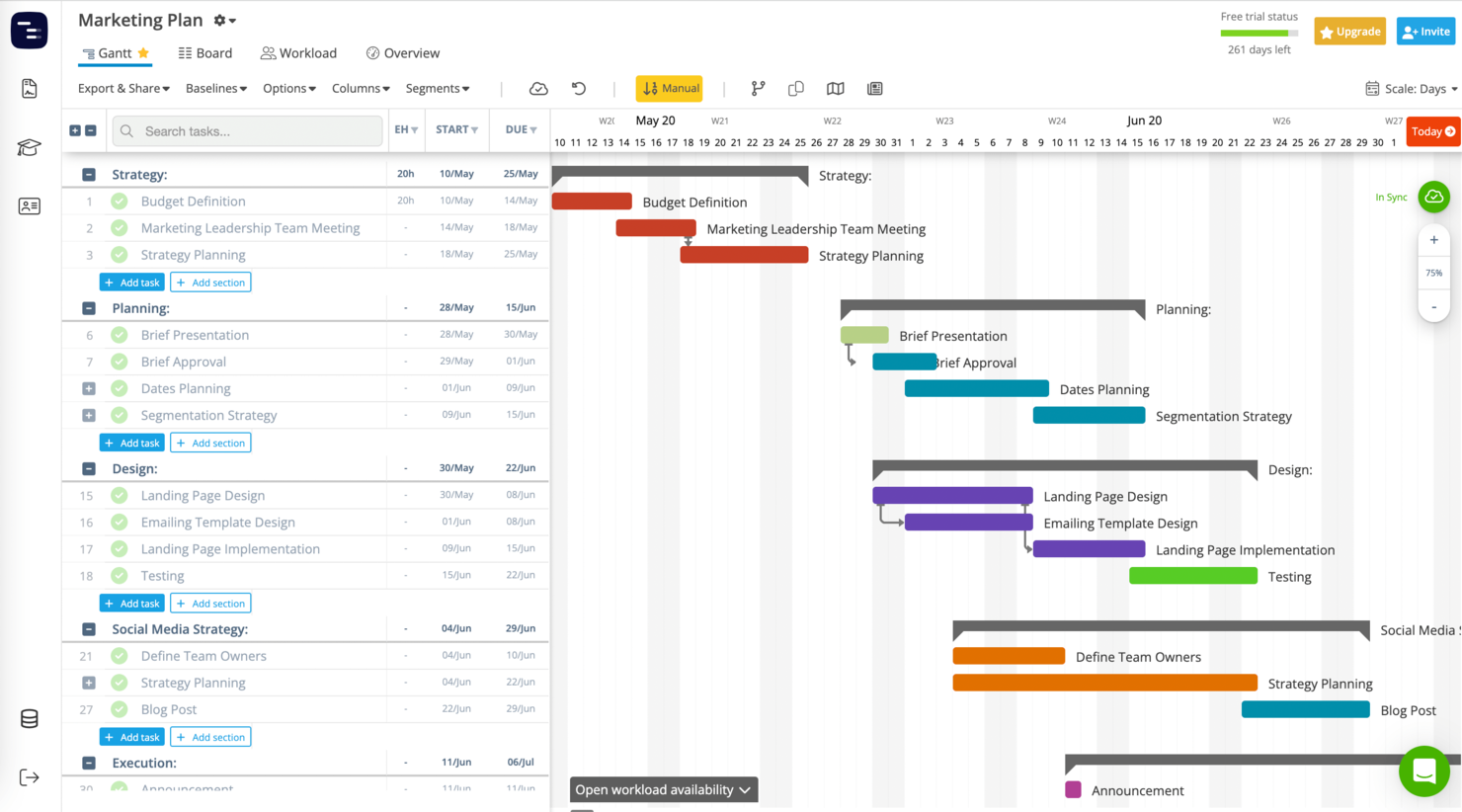Screen dimensions: 1462x812
Task: Collapse the Strategy section
Action: 88,173
